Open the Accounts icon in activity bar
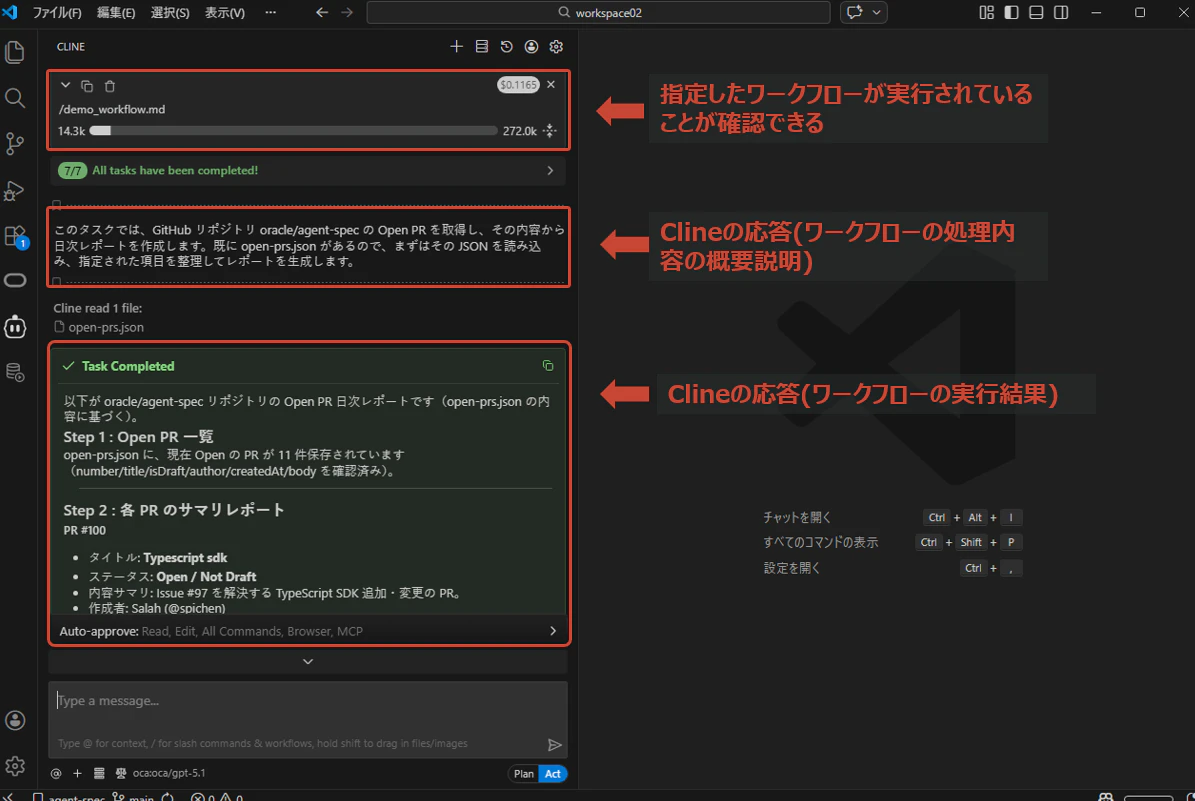The height and width of the screenshot is (801, 1195). [15, 720]
